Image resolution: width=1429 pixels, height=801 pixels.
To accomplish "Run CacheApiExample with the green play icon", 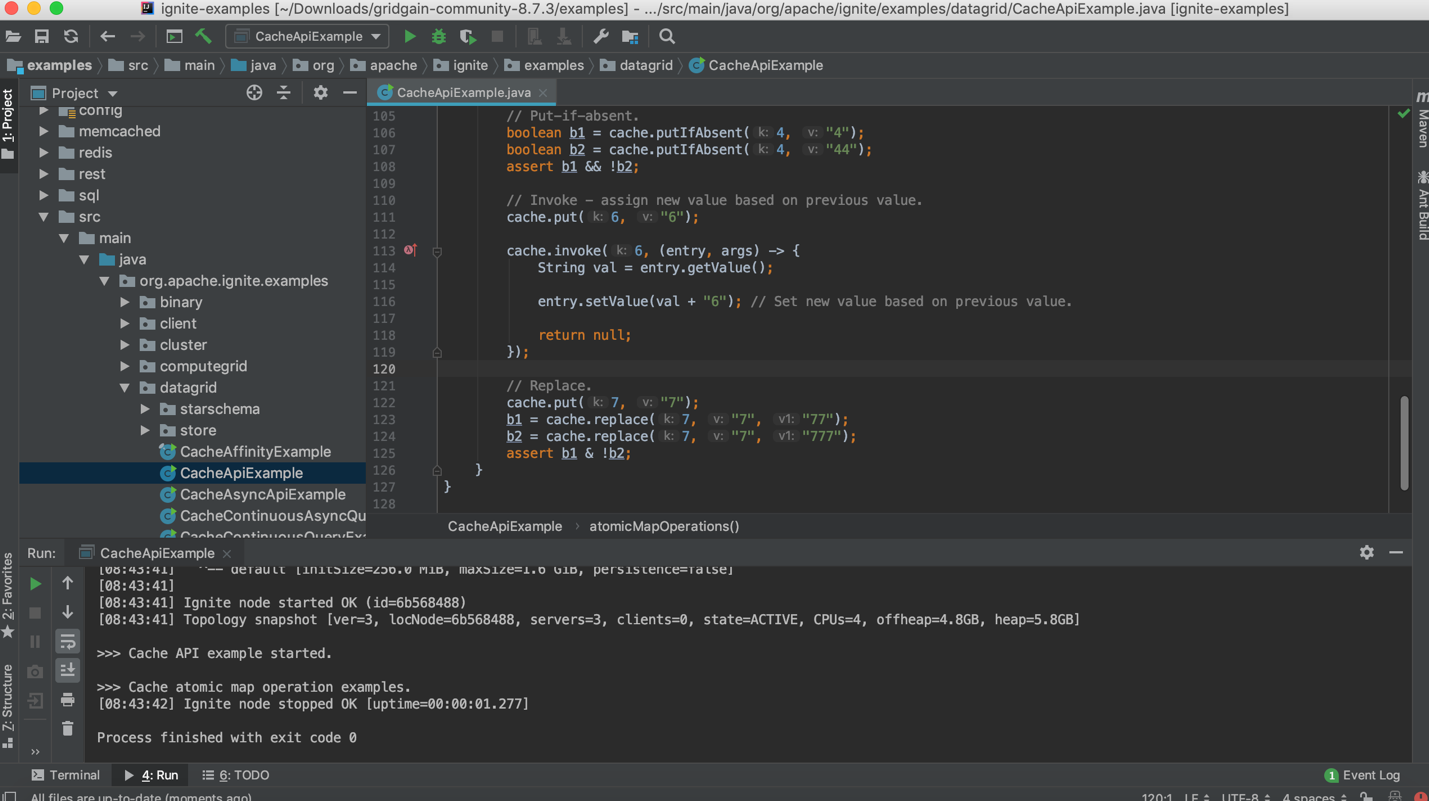I will pos(410,36).
